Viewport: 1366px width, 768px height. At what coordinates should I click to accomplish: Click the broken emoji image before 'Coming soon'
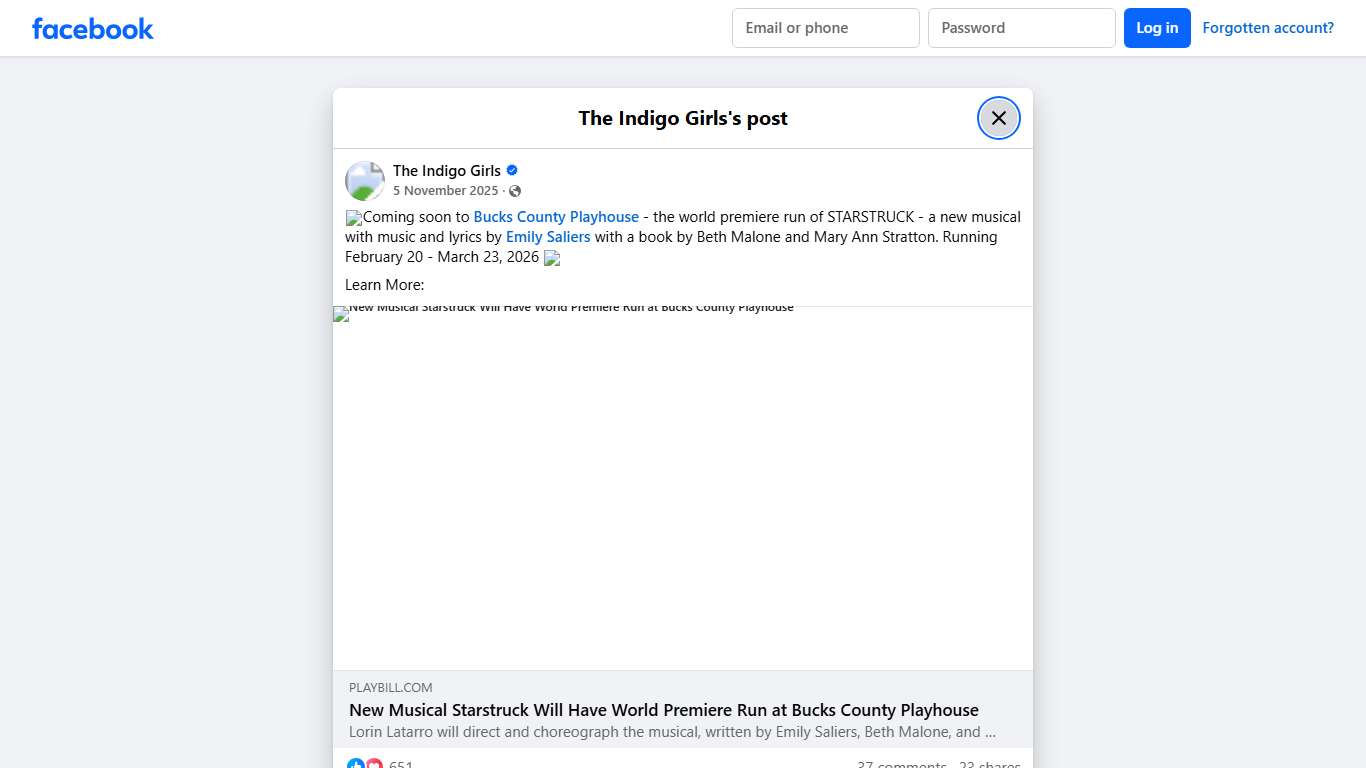point(354,218)
